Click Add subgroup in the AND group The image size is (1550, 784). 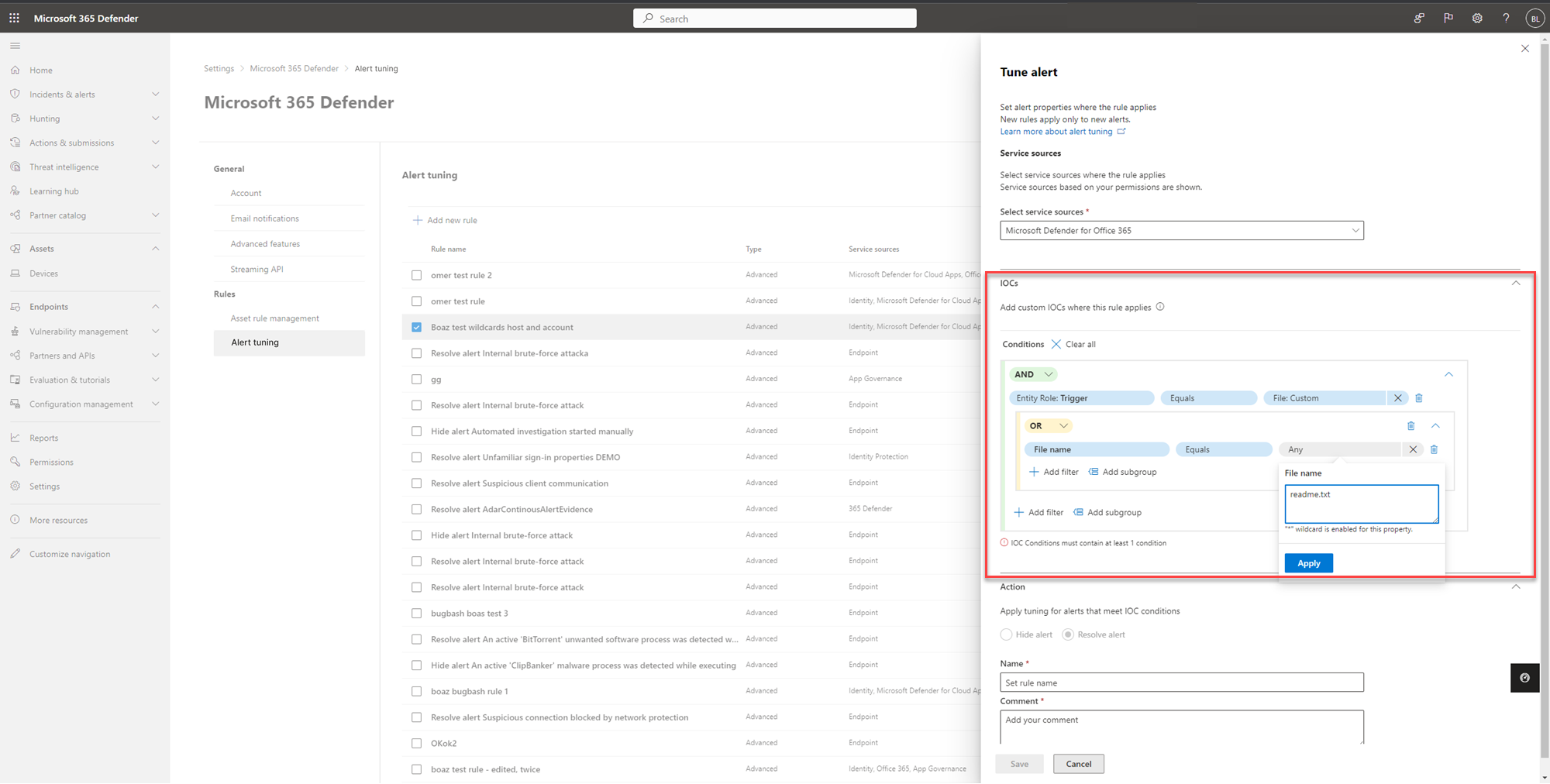pyautogui.click(x=1107, y=512)
